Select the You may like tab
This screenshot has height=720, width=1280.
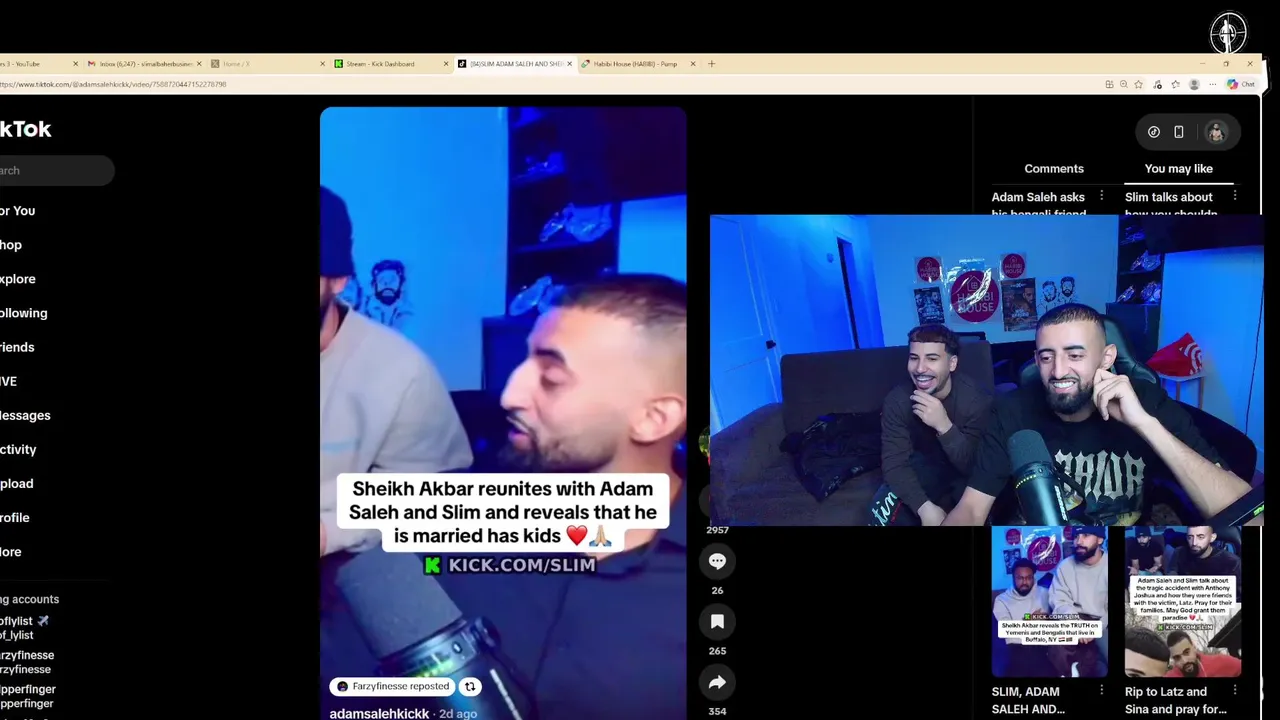click(x=1178, y=169)
